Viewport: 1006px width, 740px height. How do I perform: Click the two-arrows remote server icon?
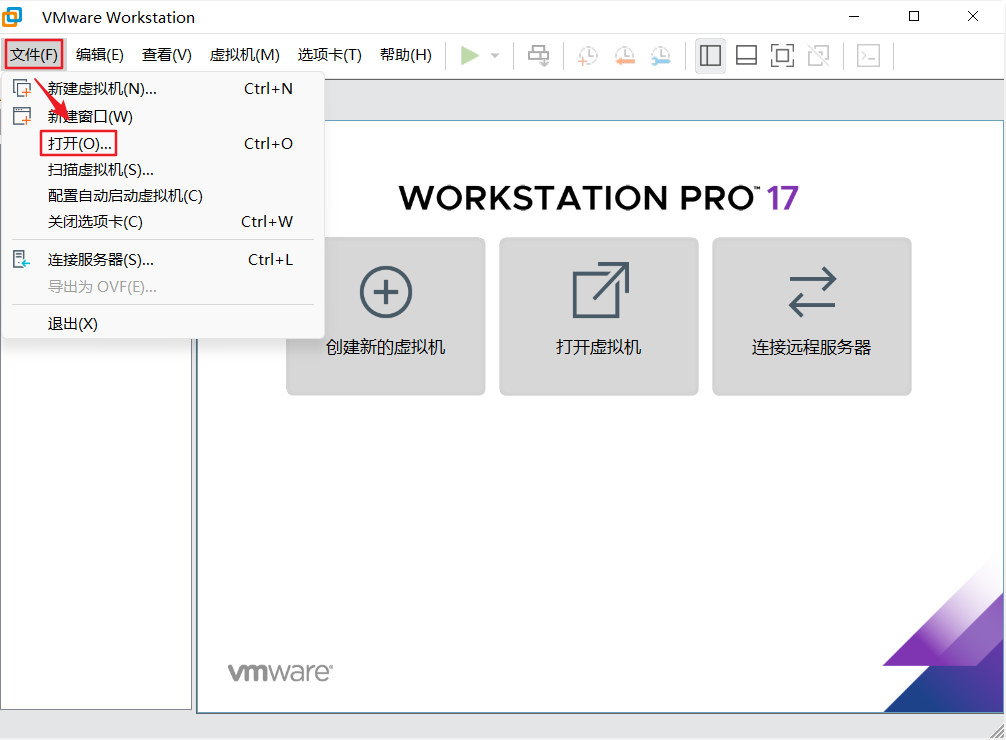812,292
